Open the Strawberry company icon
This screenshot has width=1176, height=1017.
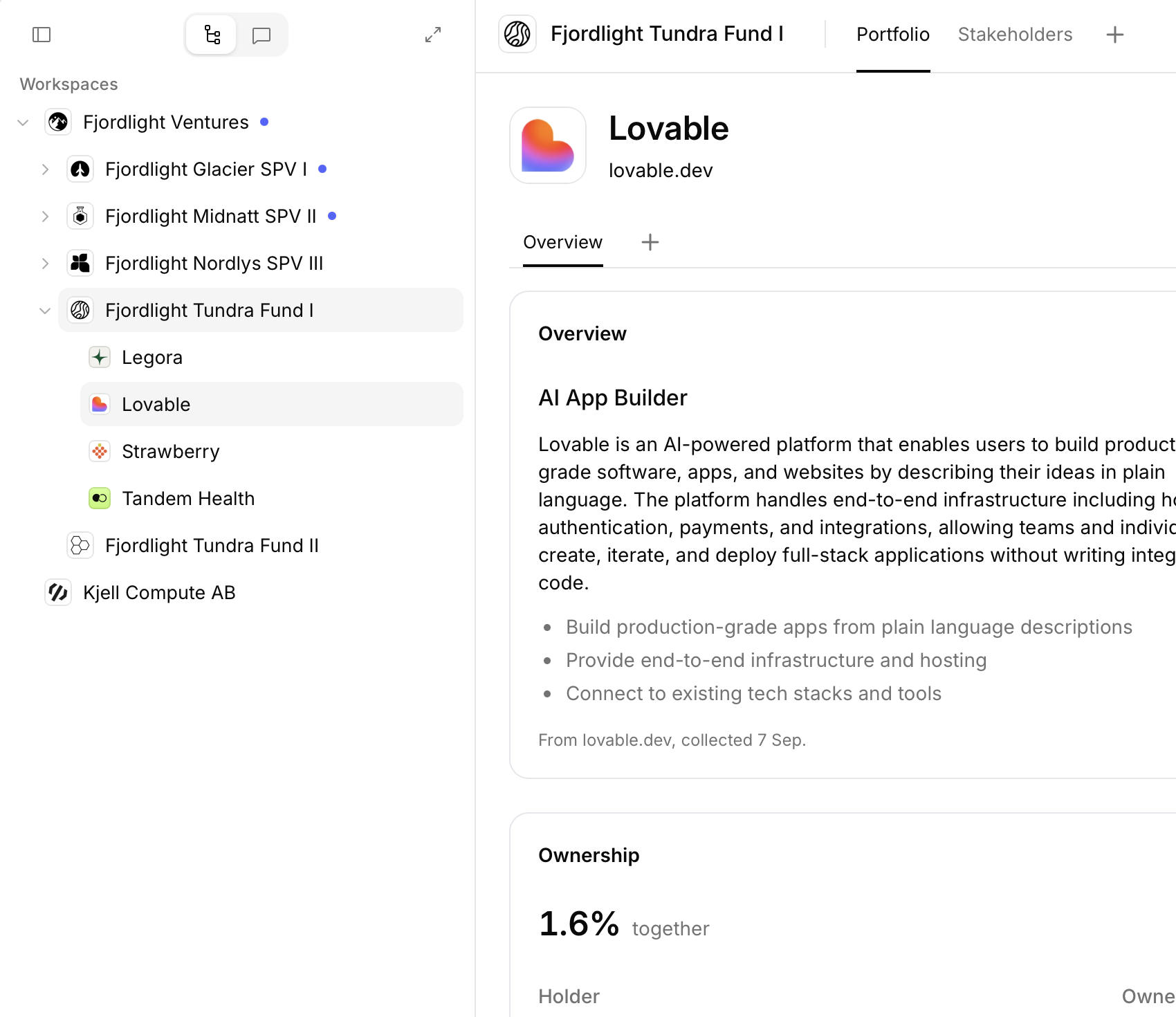pyautogui.click(x=100, y=452)
